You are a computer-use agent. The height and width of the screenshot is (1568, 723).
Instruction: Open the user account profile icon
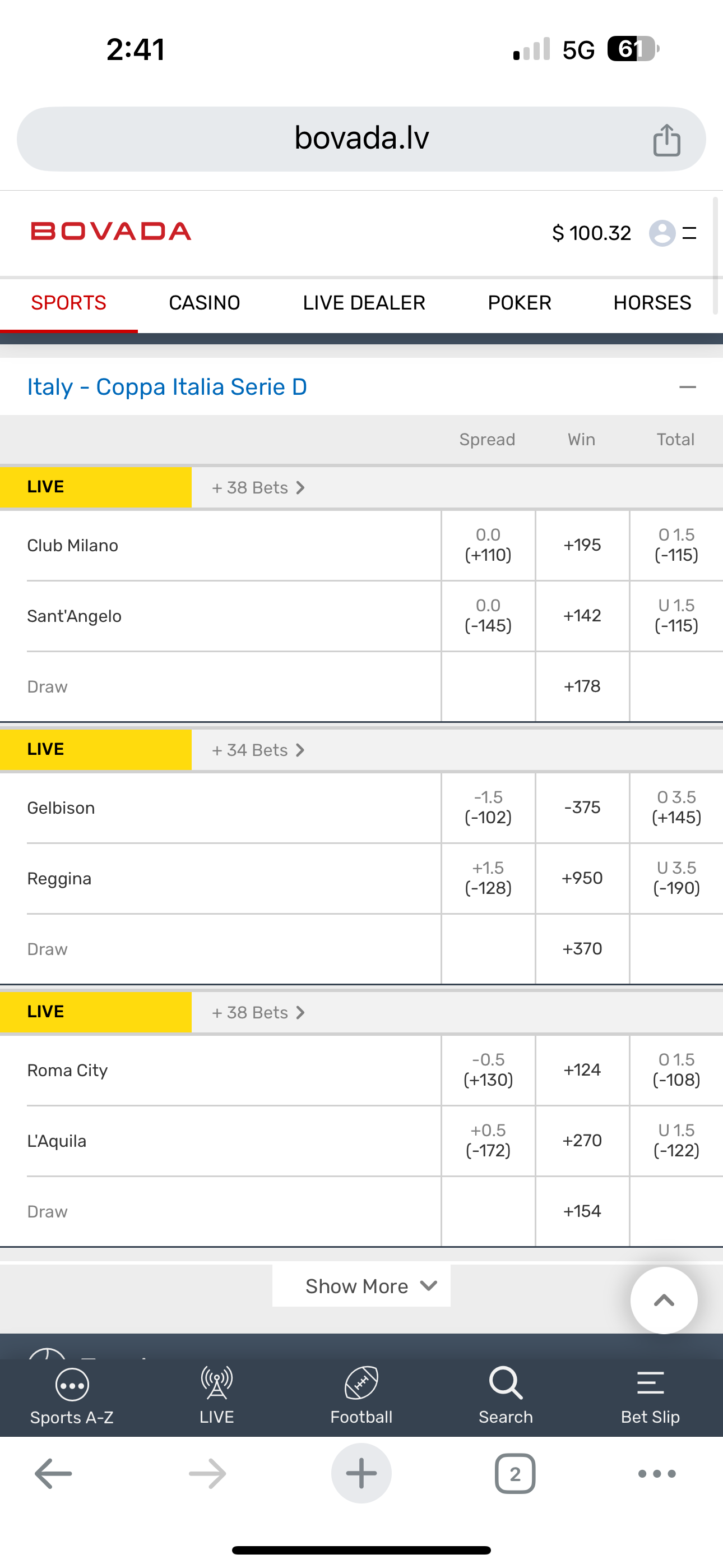tap(662, 233)
